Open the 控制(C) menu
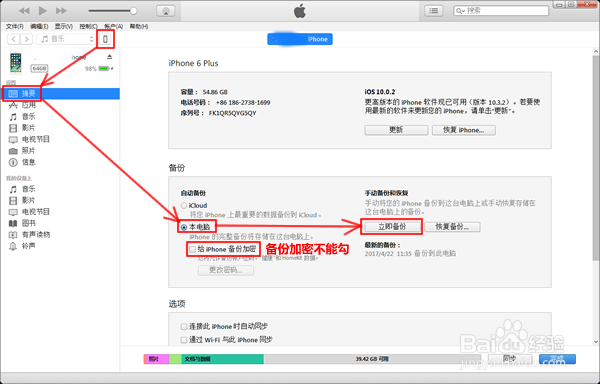 click(x=88, y=26)
